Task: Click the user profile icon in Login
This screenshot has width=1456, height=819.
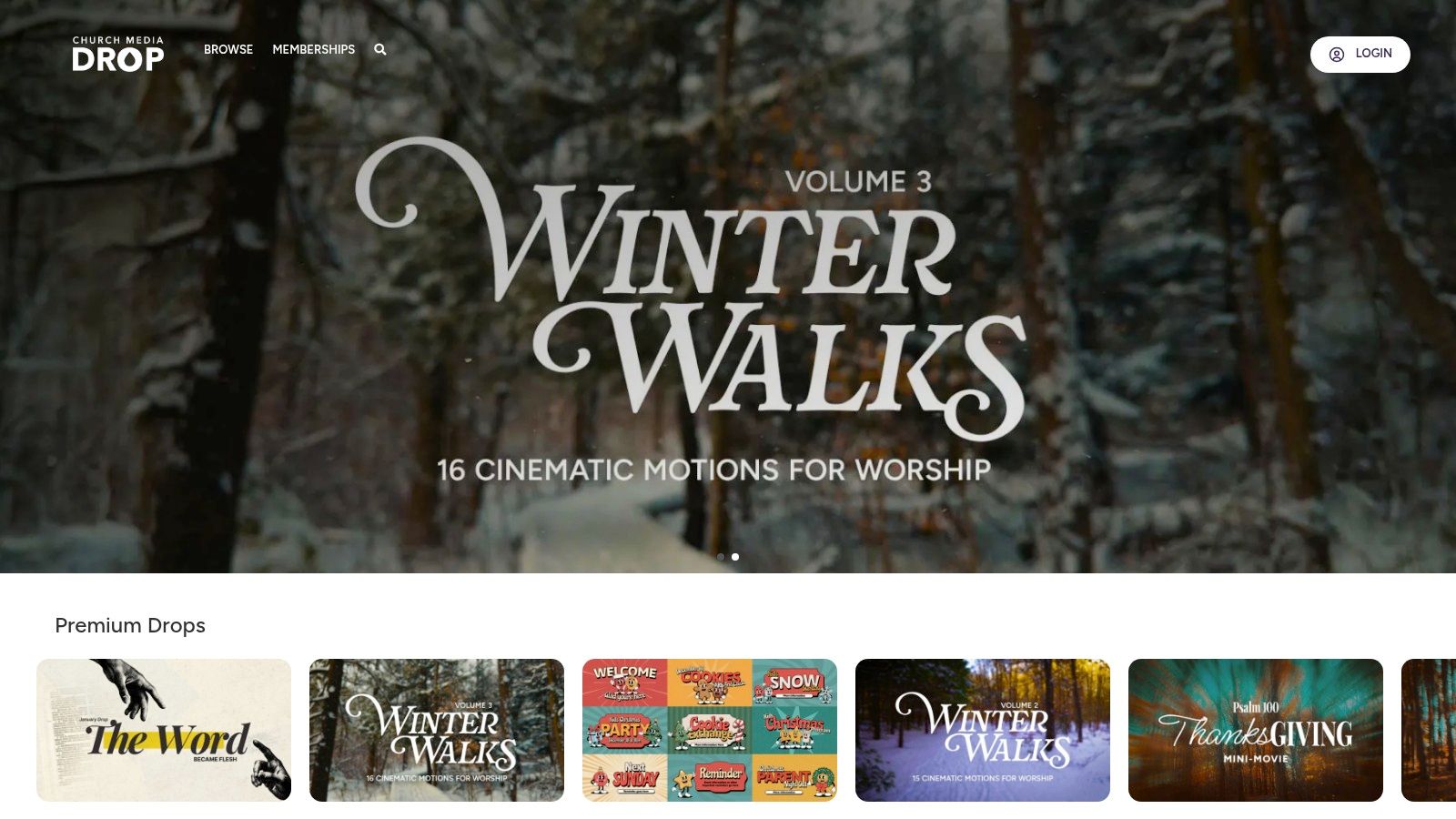Action: point(1337,54)
